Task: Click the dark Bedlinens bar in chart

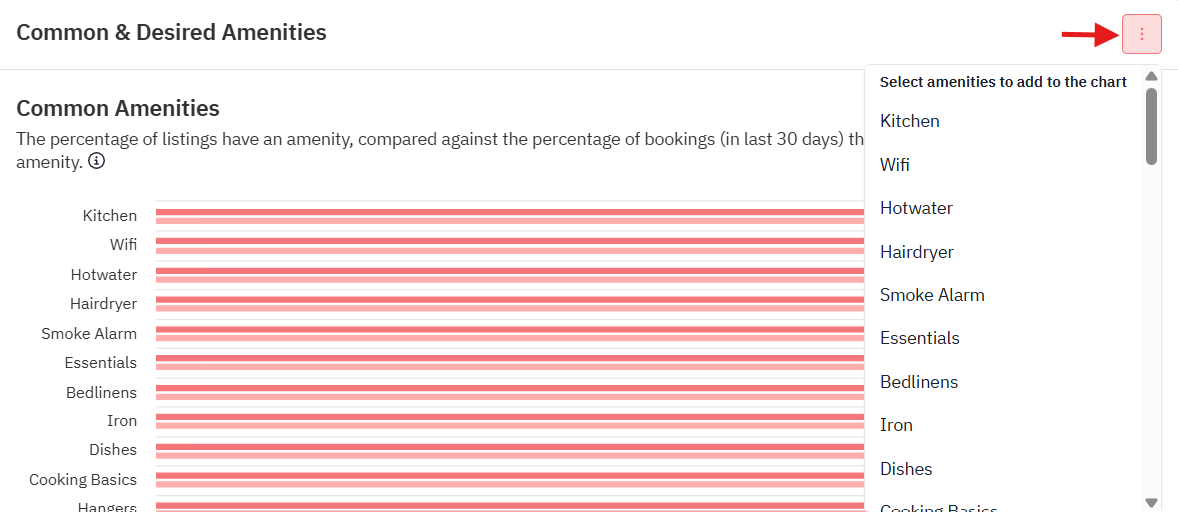Action: tap(510, 388)
